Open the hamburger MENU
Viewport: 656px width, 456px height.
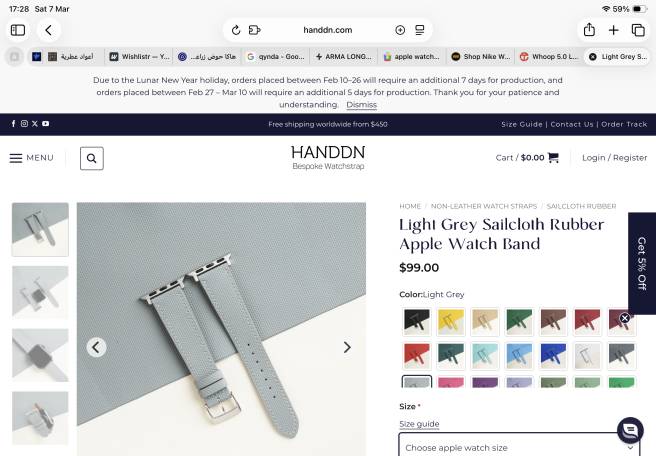32,158
